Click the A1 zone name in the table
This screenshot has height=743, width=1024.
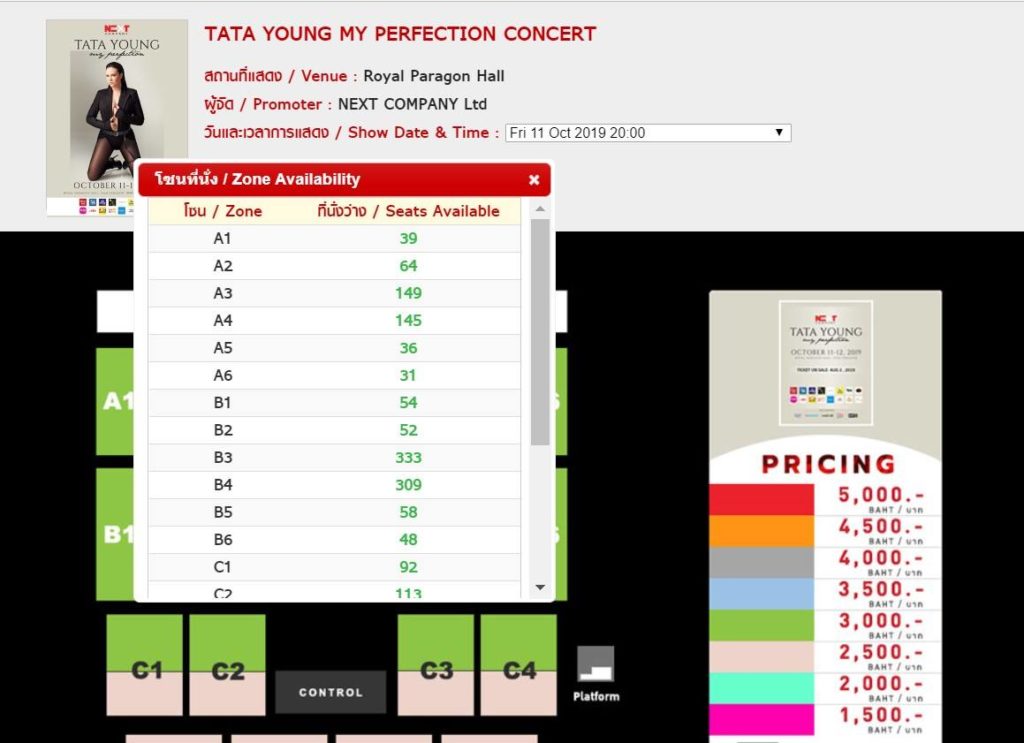point(222,238)
